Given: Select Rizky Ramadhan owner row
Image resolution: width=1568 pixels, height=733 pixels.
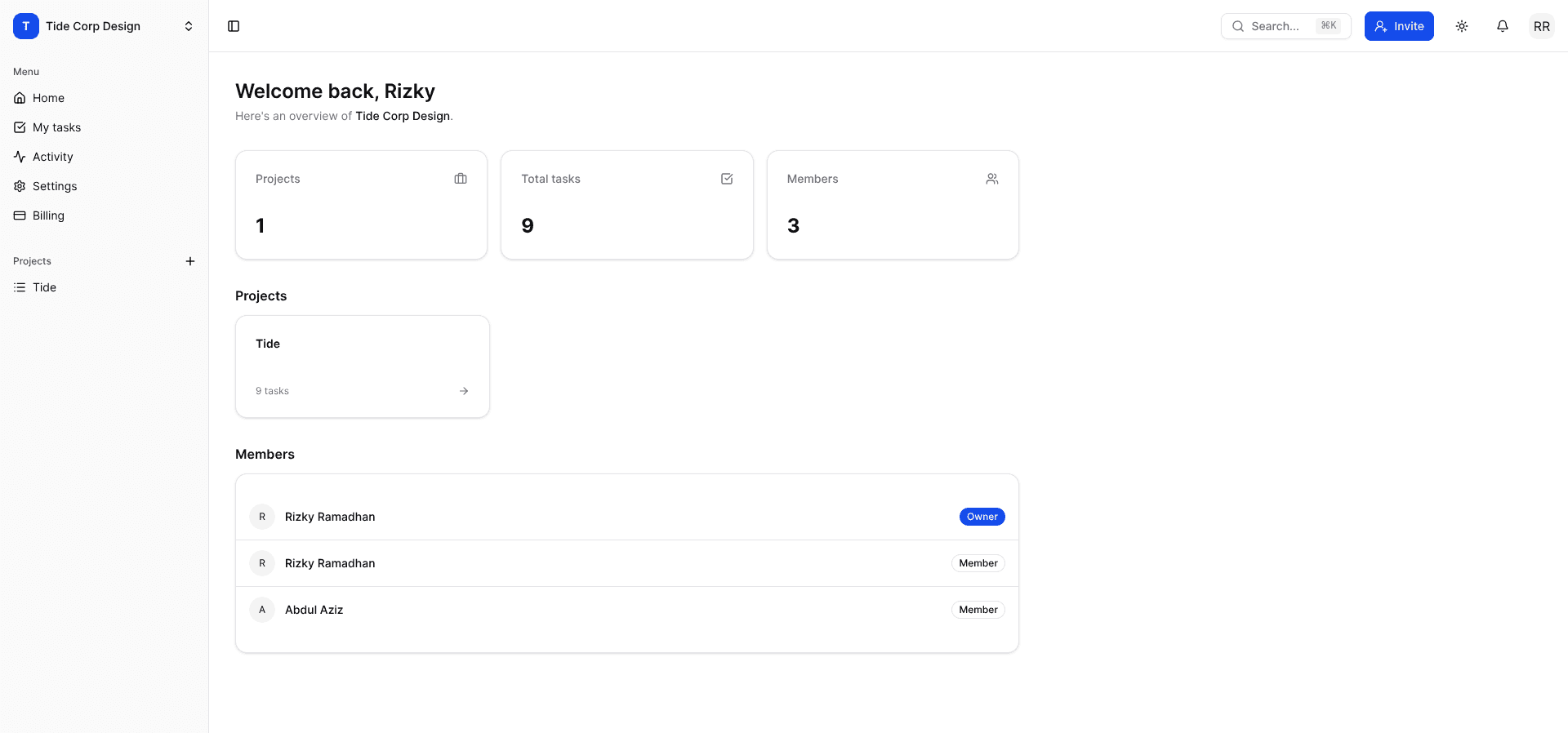Looking at the screenshot, I should (x=627, y=517).
